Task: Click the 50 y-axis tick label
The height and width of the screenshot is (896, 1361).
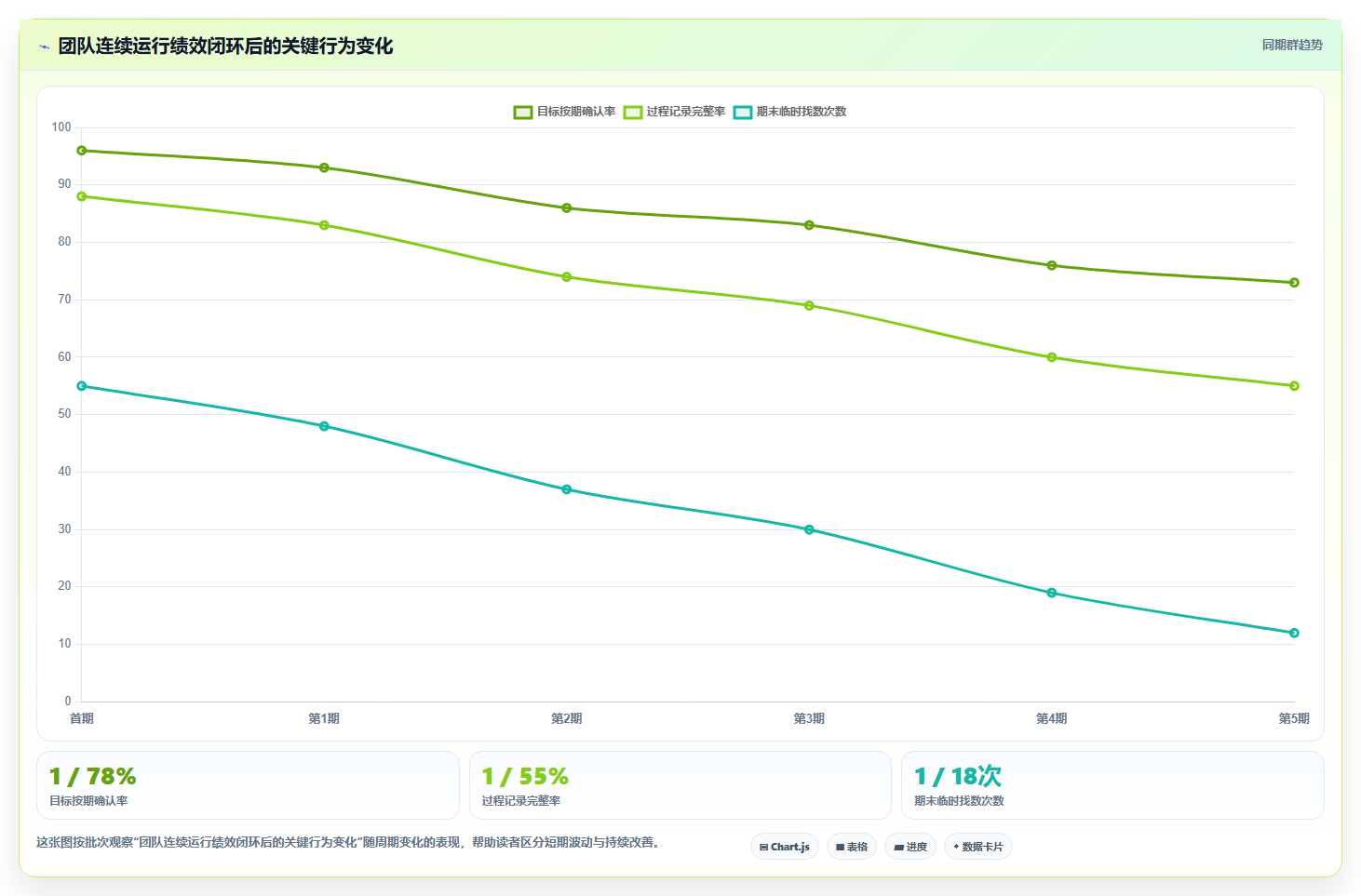Action: point(64,414)
